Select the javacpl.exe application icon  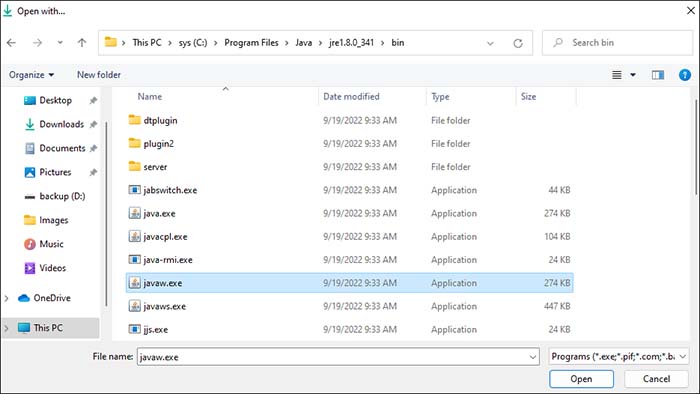pos(134,236)
